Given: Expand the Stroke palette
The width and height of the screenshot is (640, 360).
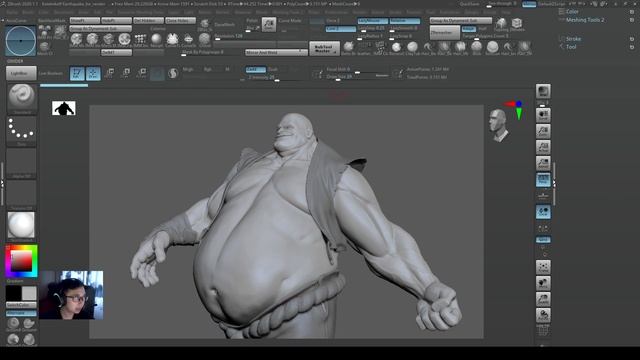Looking at the screenshot, I should pos(573,39).
